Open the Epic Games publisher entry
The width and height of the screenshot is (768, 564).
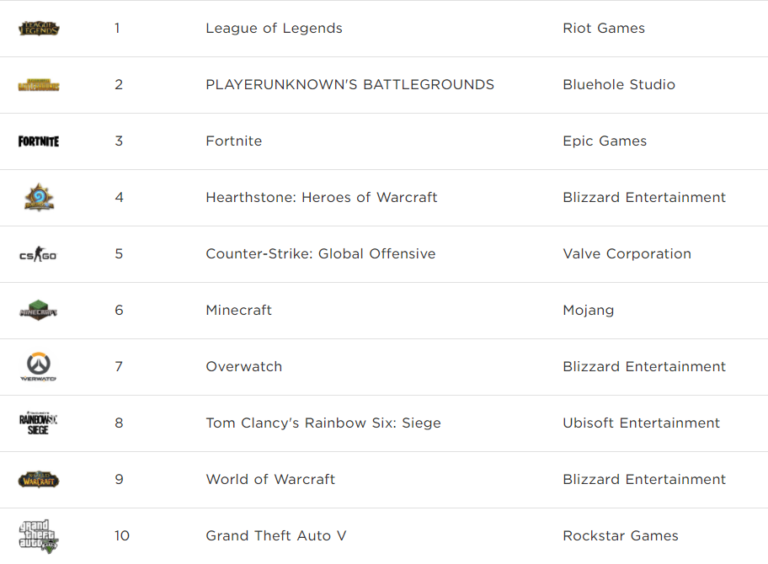pyautogui.click(x=605, y=141)
